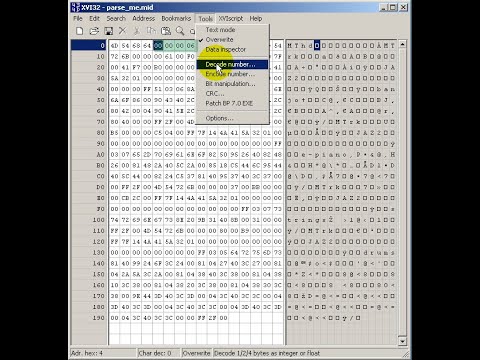Select the last byte FF in row 90
480x360 pixels.
[278, 144]
